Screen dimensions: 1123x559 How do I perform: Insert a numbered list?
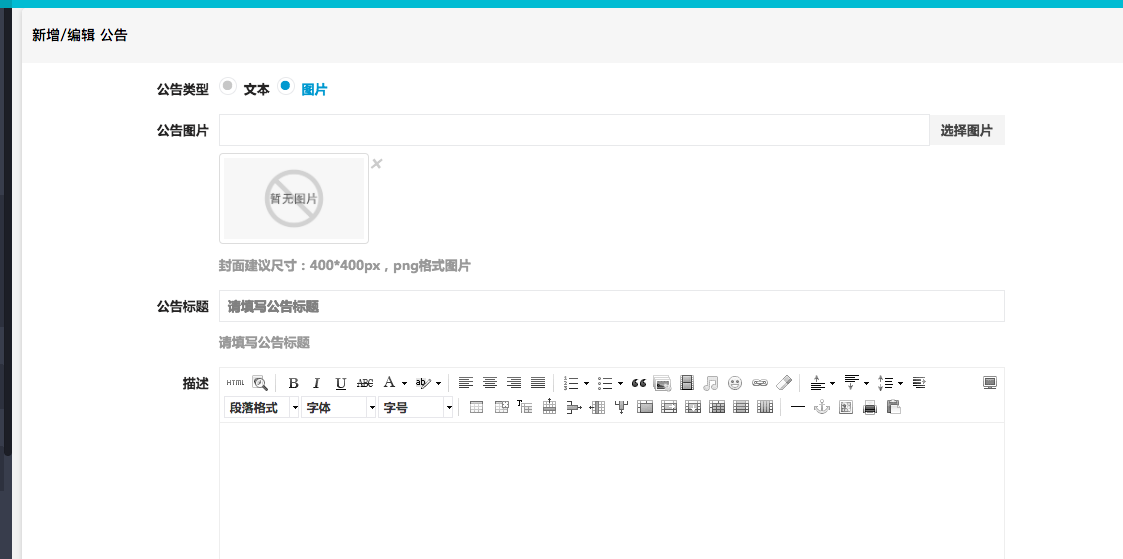coord(571,383)
